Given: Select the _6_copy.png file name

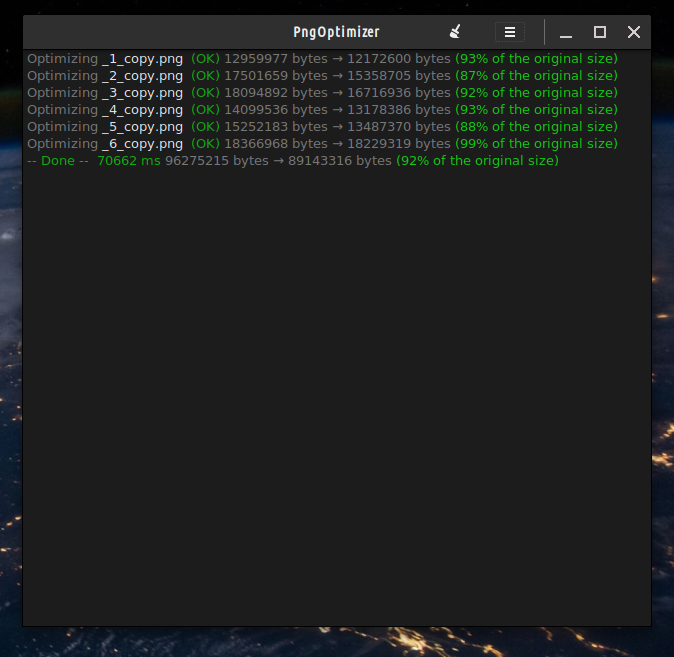Looking at the screenshot, I should [x=142, y=144].
